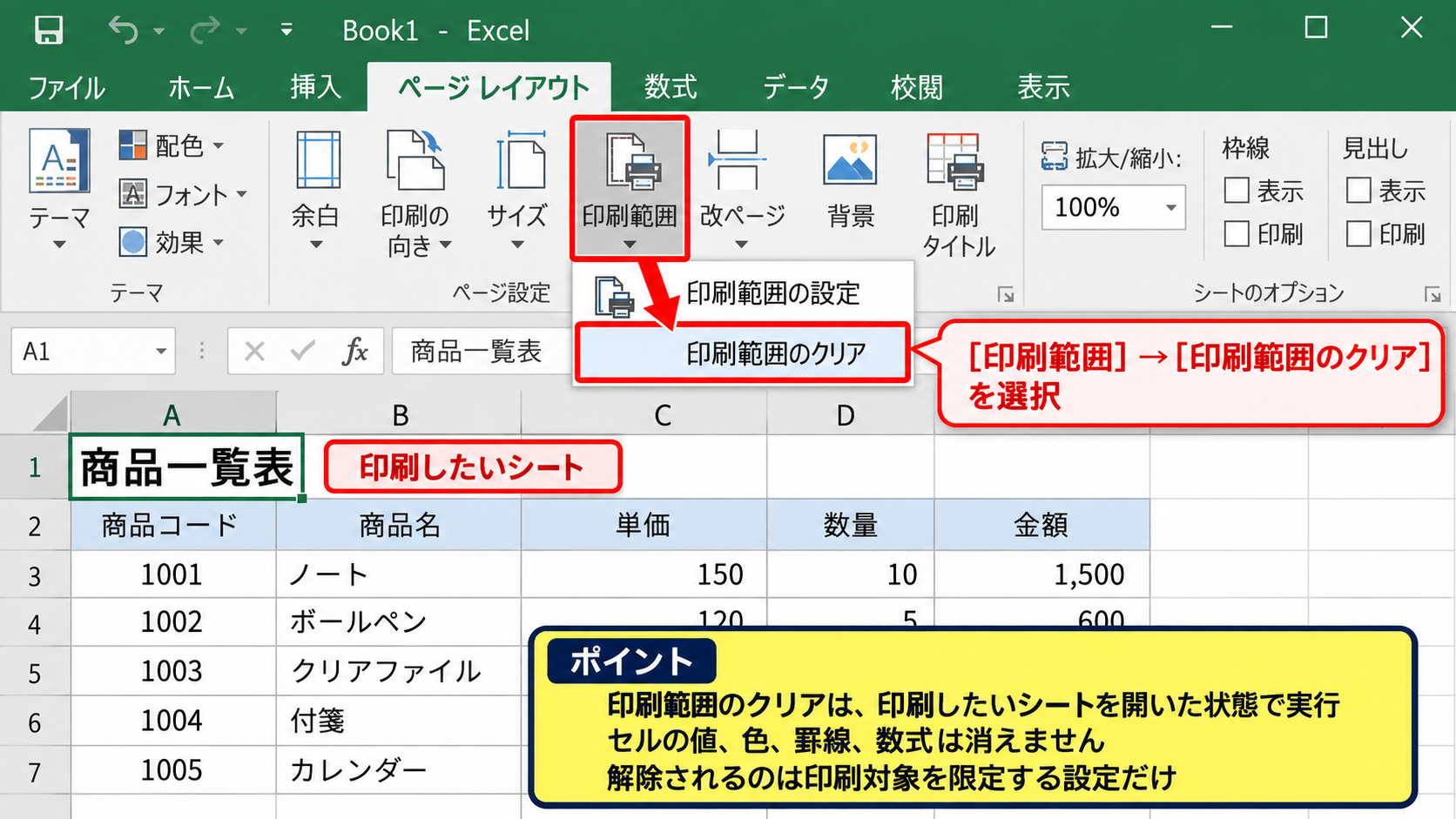
Task: Open the 拡大/縮小 100% scale box
Action: click(1114, 207)
